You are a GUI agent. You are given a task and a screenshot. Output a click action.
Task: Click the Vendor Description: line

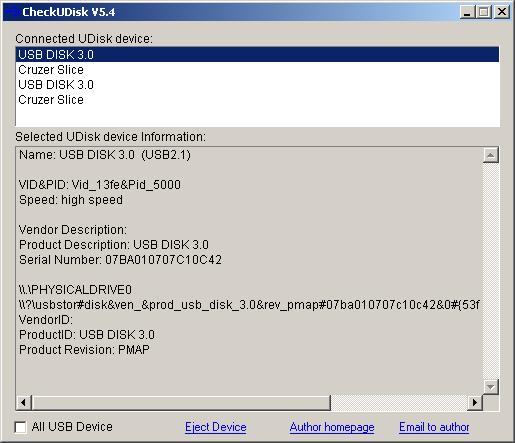click(73, 230)
